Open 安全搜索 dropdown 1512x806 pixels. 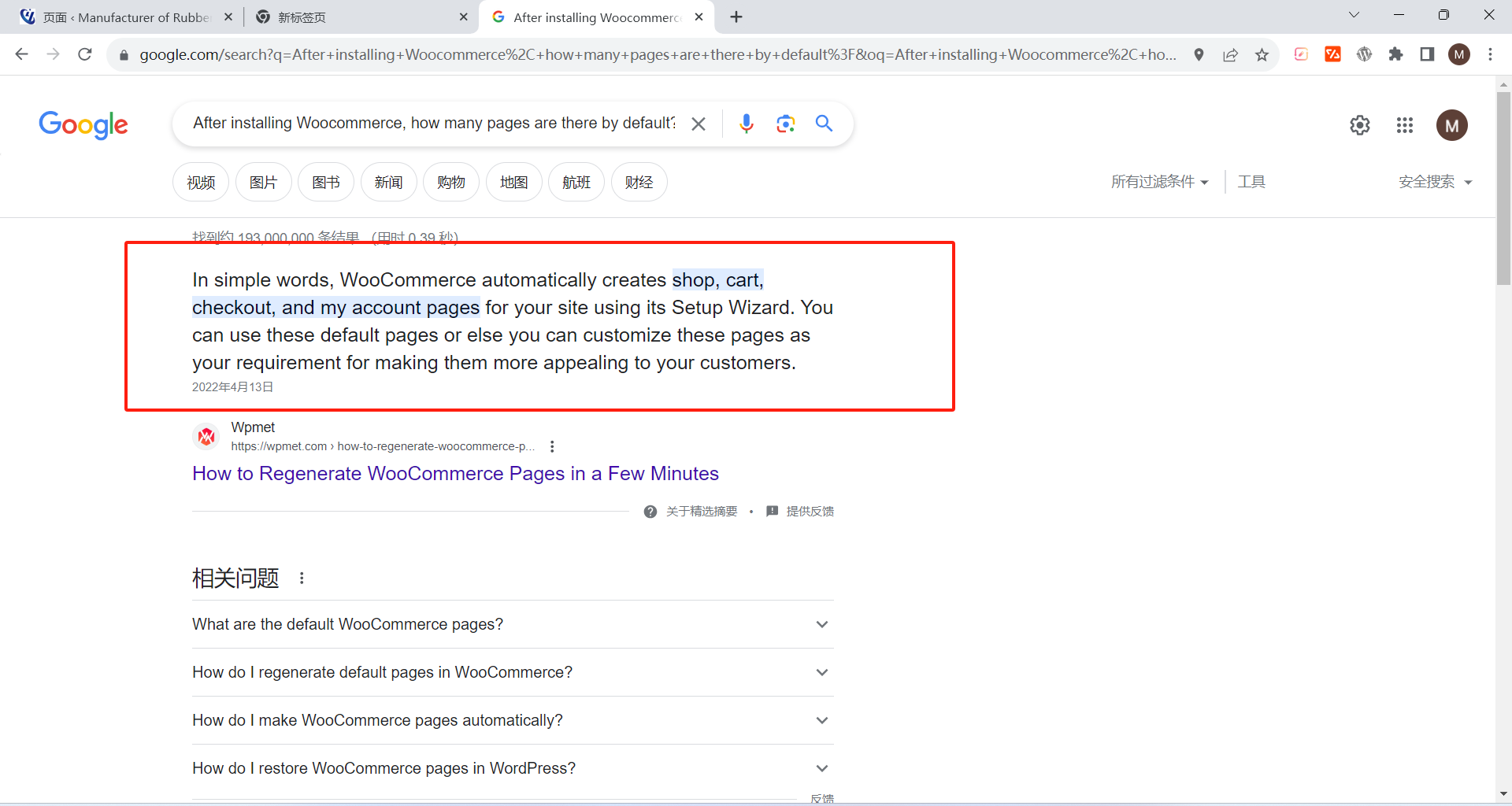1435,182
